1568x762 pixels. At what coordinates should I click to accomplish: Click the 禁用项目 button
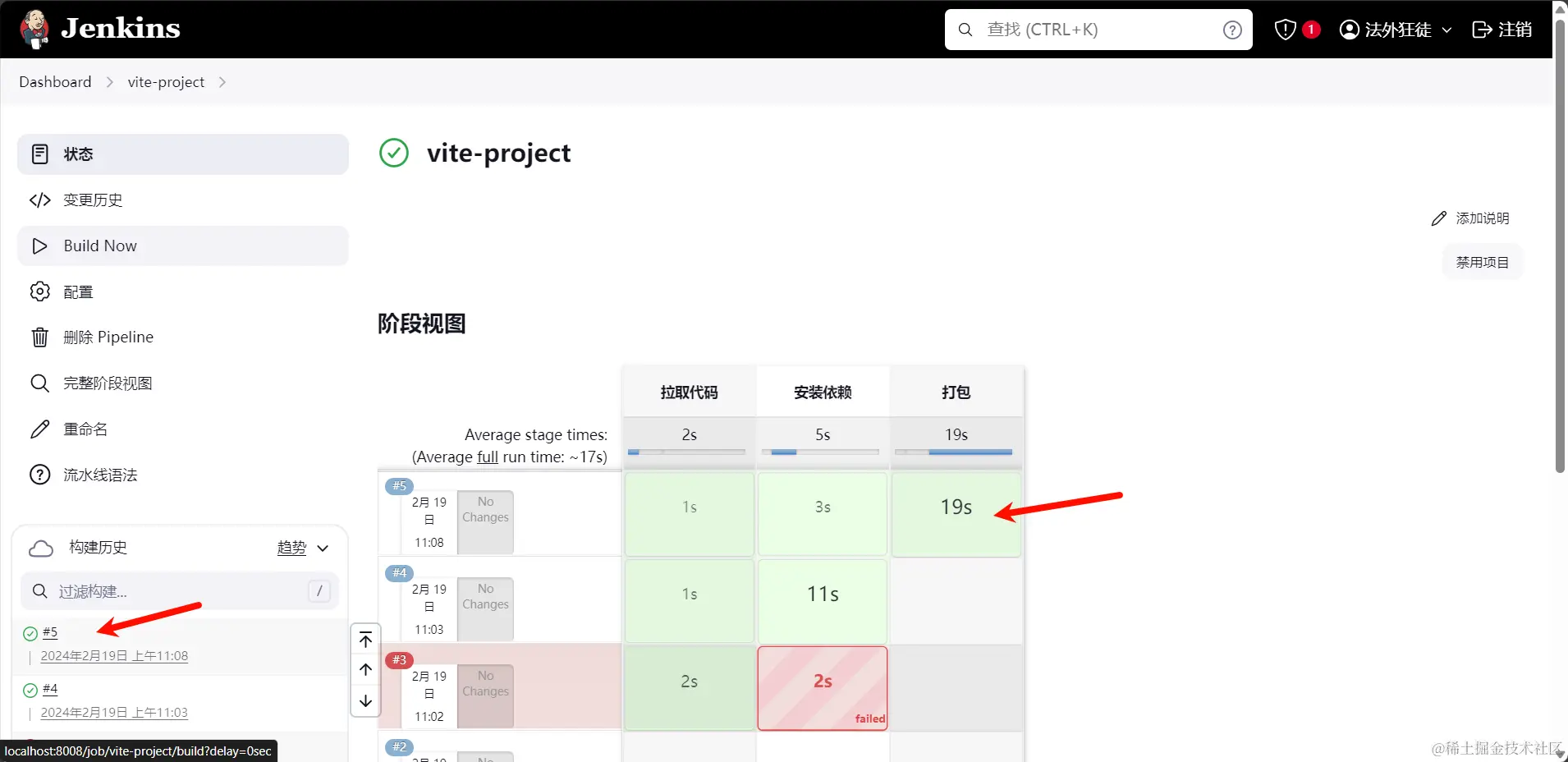pyautogui.click(x=1482, y=263)
